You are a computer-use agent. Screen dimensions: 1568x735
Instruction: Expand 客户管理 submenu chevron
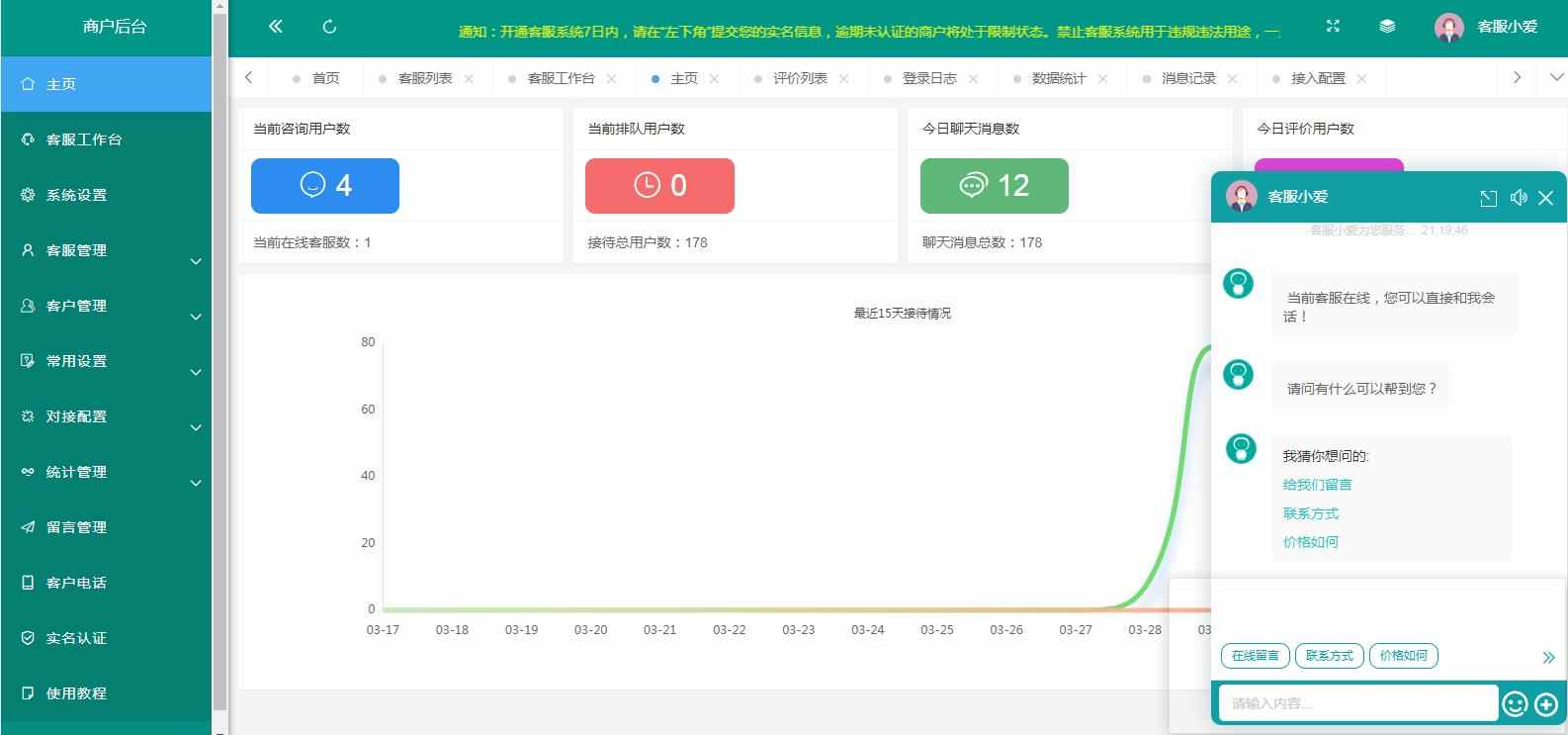click(x=196, y=318)
